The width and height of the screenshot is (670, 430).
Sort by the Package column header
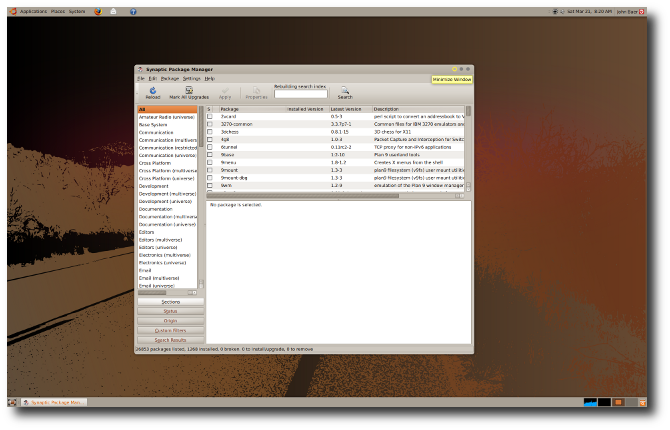252,109
